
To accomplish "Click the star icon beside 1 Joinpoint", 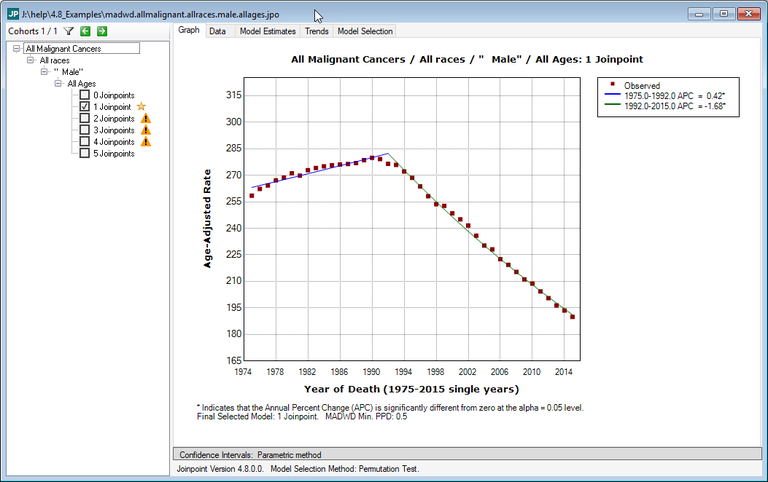I will coord(142,106).
